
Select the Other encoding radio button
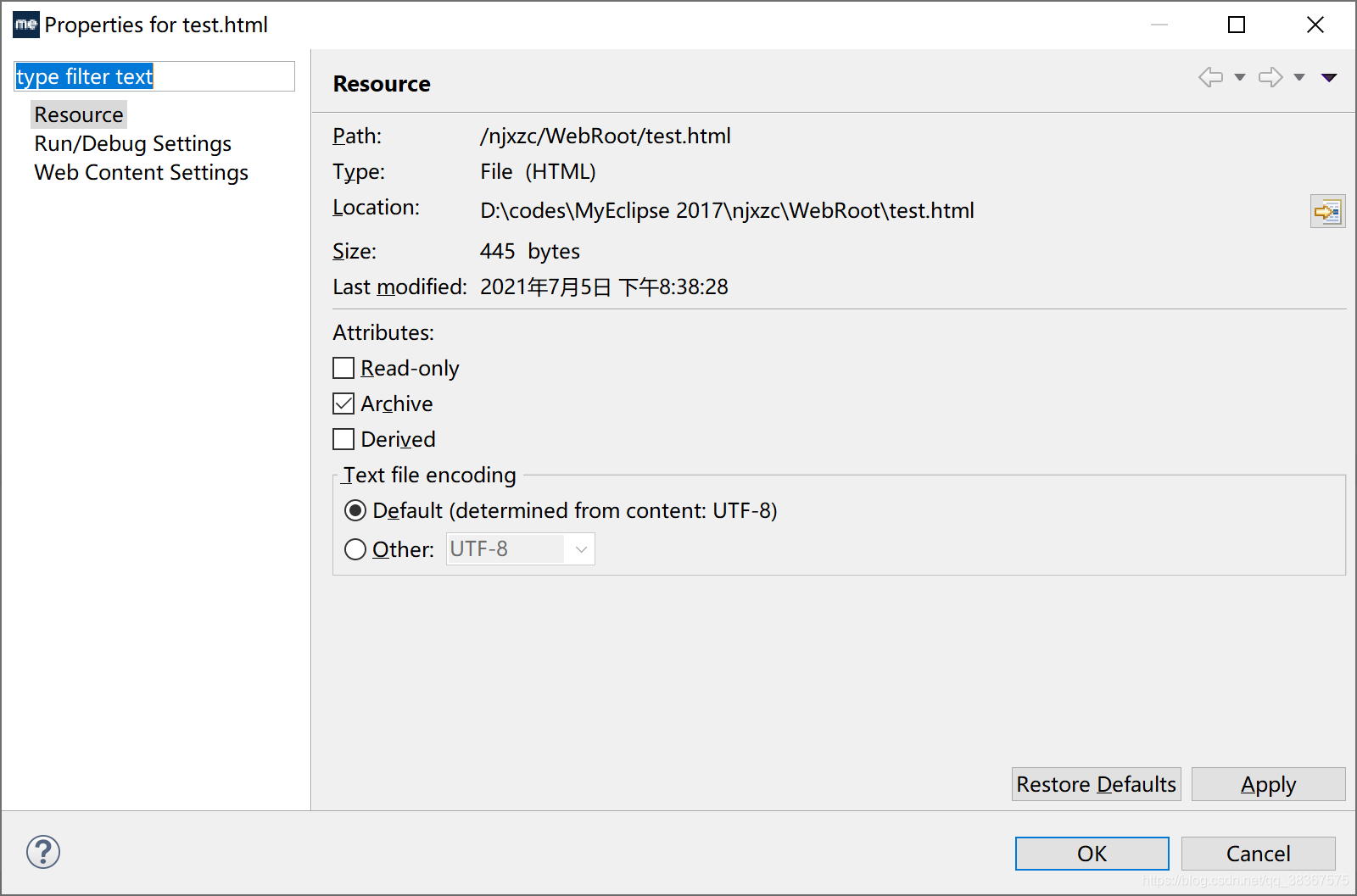coord(355,549)
